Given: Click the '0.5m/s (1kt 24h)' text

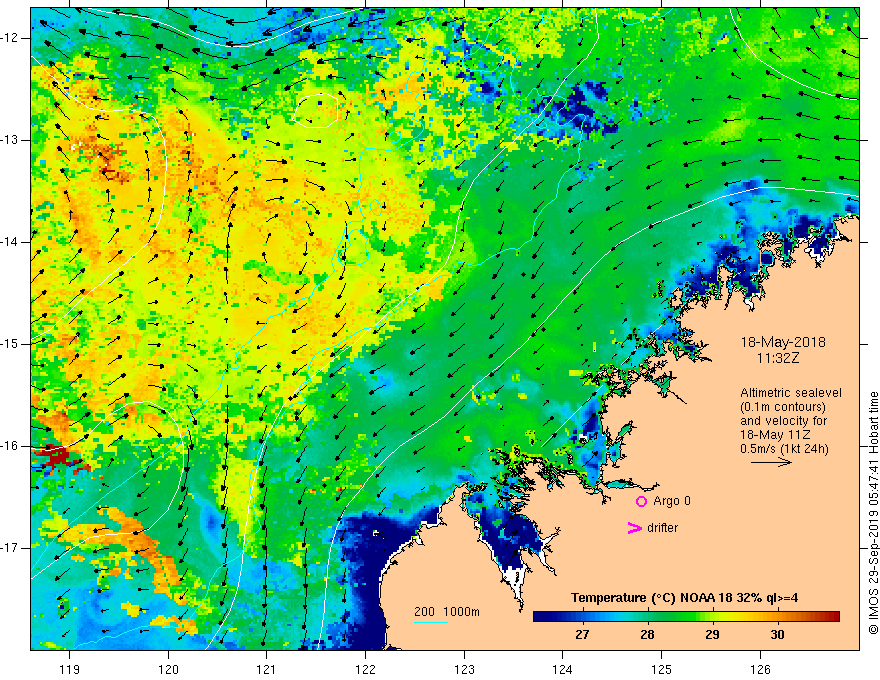Looking at the screenshot, I should coord(784,448).
